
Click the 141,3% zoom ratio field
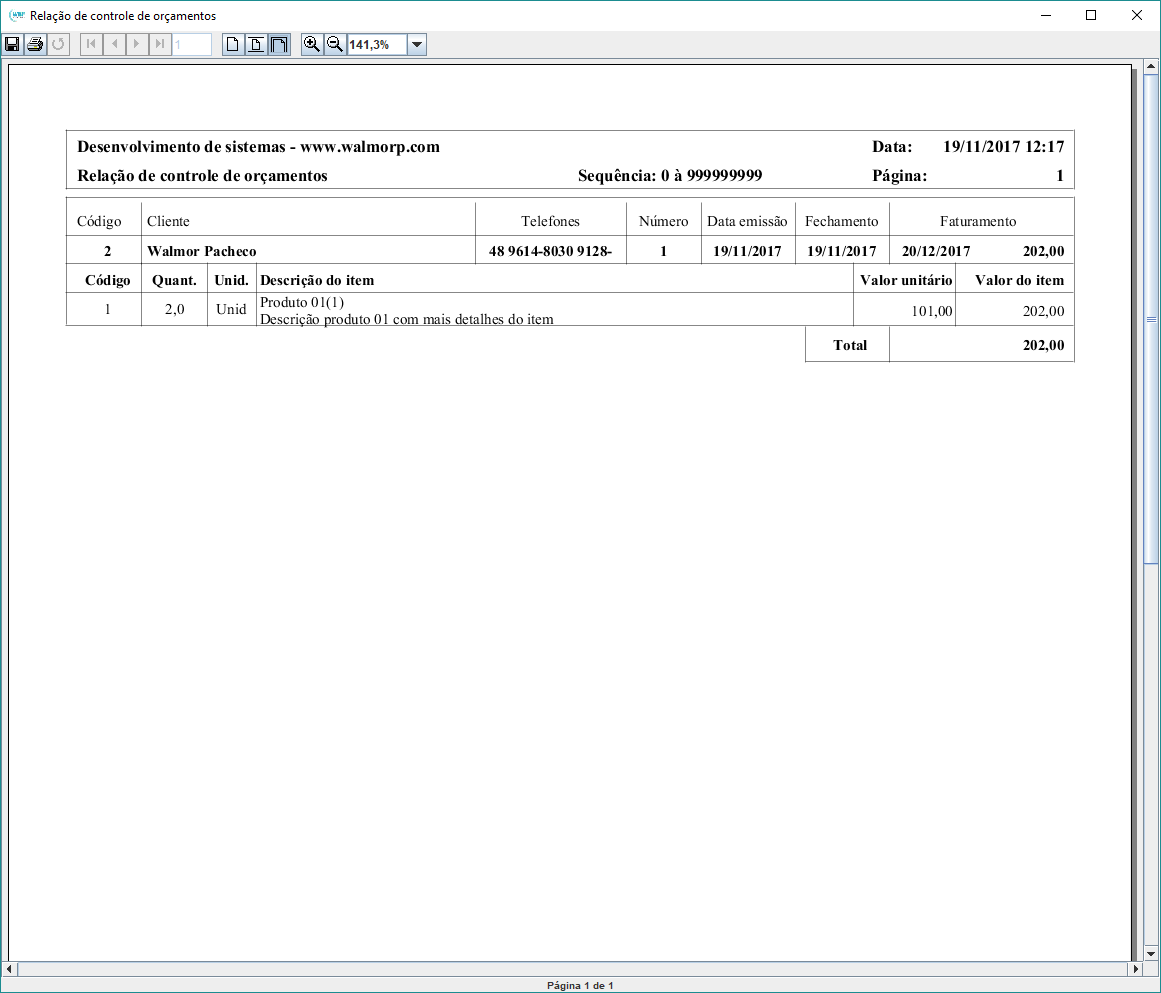click(x=376, y=45)
